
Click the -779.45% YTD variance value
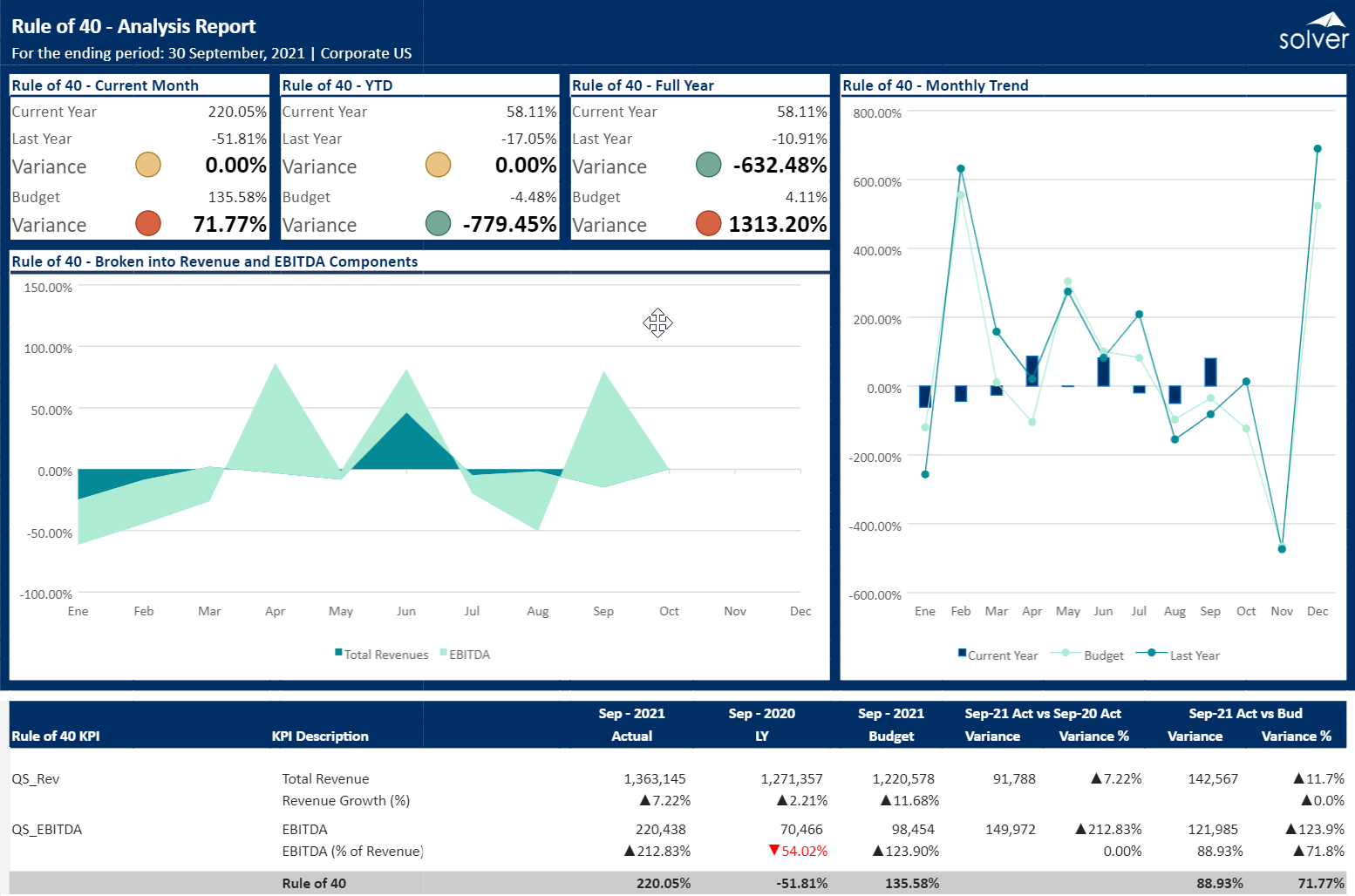(x=509, y=224)
